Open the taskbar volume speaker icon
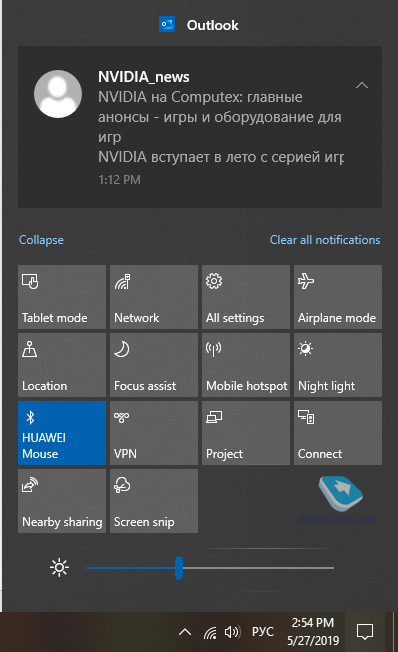398x652 pixels. tap(232, 632)
